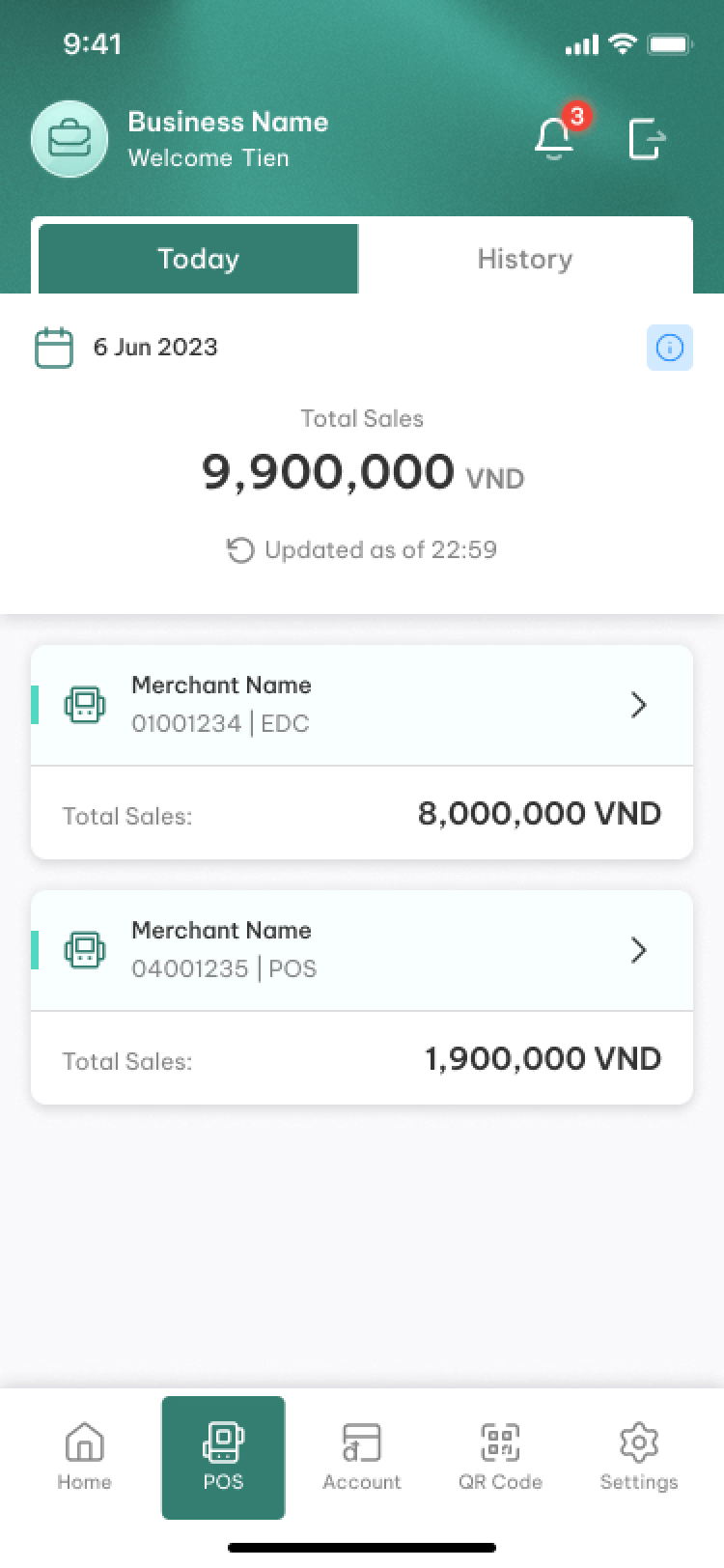724x1568 pixels.
Task: Expand merchant 01001234 EDC chevron
Action: pos(638,706)
